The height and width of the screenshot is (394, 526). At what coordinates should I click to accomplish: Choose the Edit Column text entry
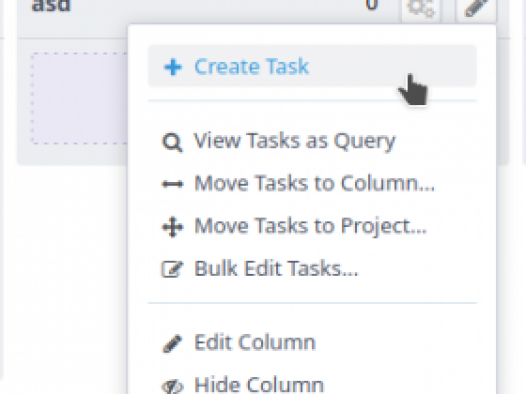[x=255, y=342]
